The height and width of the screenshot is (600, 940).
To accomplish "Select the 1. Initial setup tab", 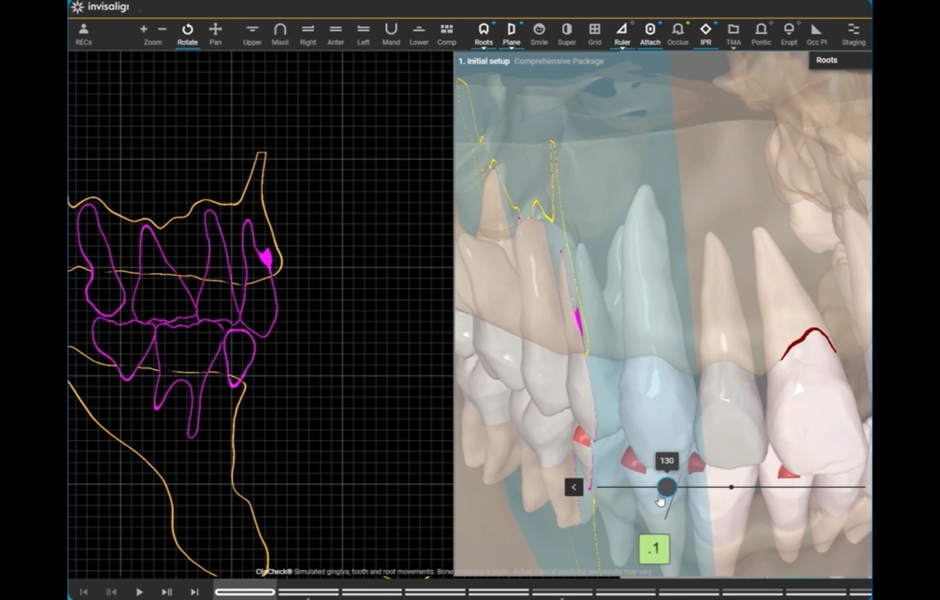I will click(x=484, y=61).
